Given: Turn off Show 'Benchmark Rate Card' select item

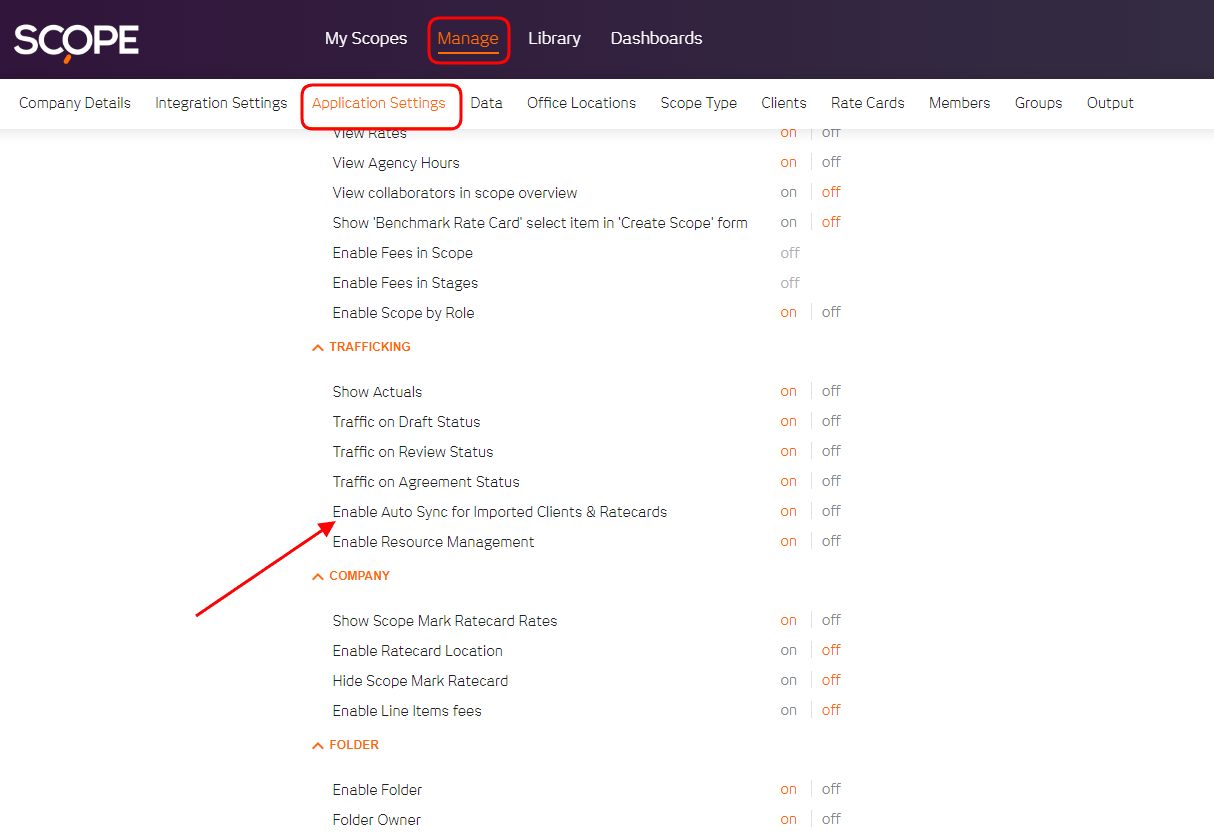Looking at the screenshot, I should [831, 222].
